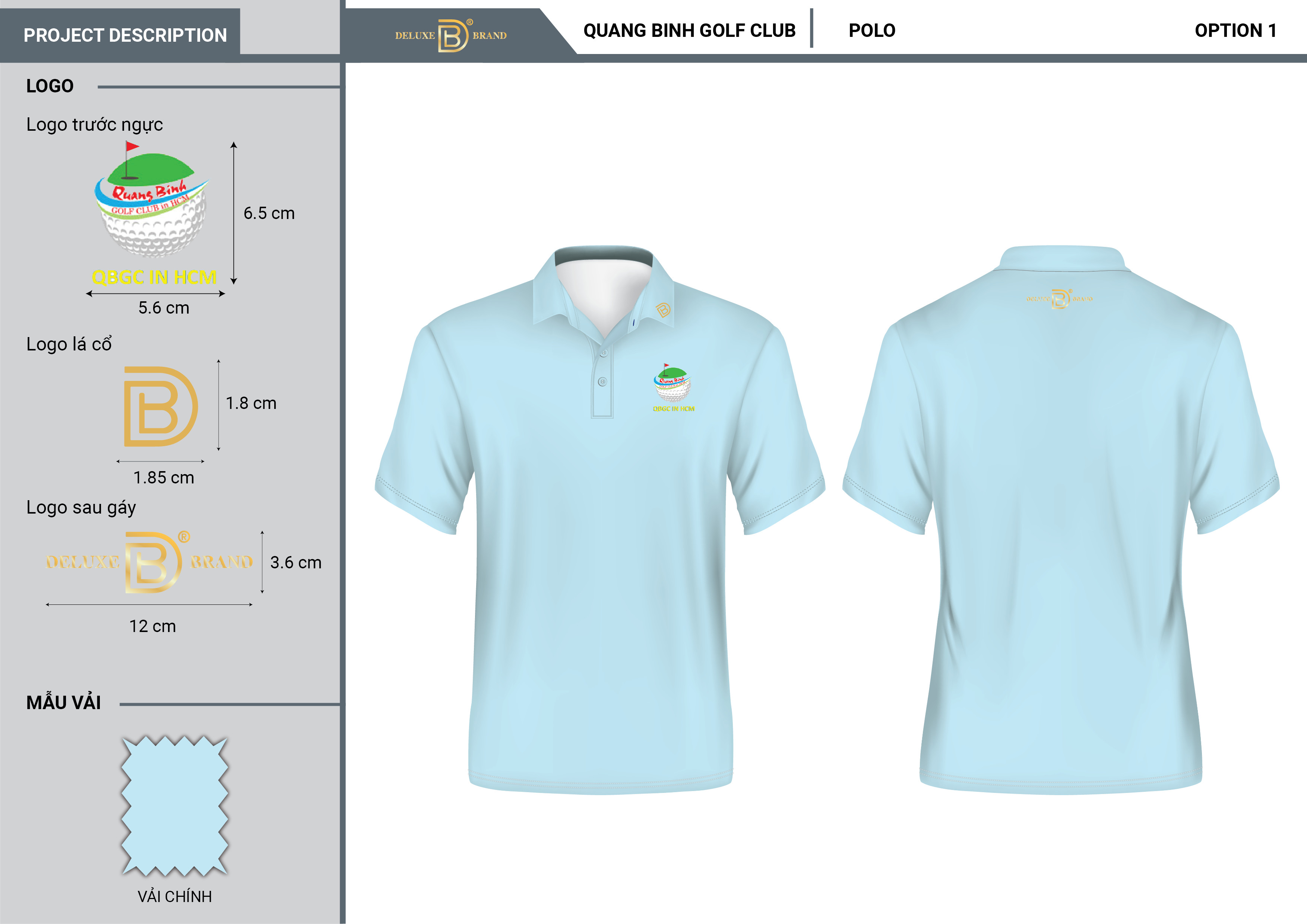This screenshot has width=1307, height=924.
Task: Click the QUANG BINH GOLF CLUB title
Action: (689, 31)
